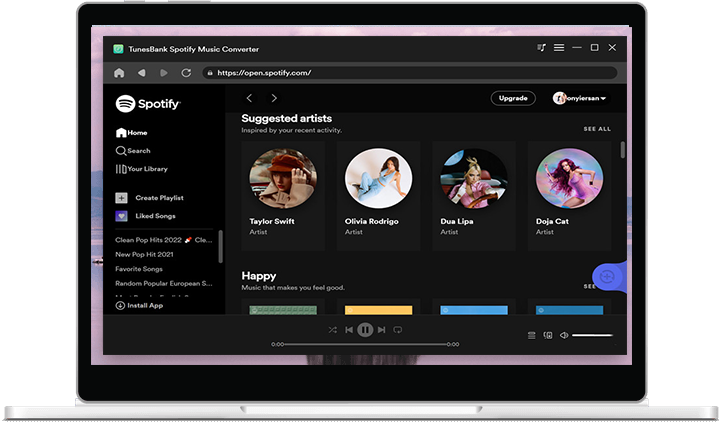Screen dimensions: 722x423
Task: Toggle repeat mode
Action: pos(398,330)
